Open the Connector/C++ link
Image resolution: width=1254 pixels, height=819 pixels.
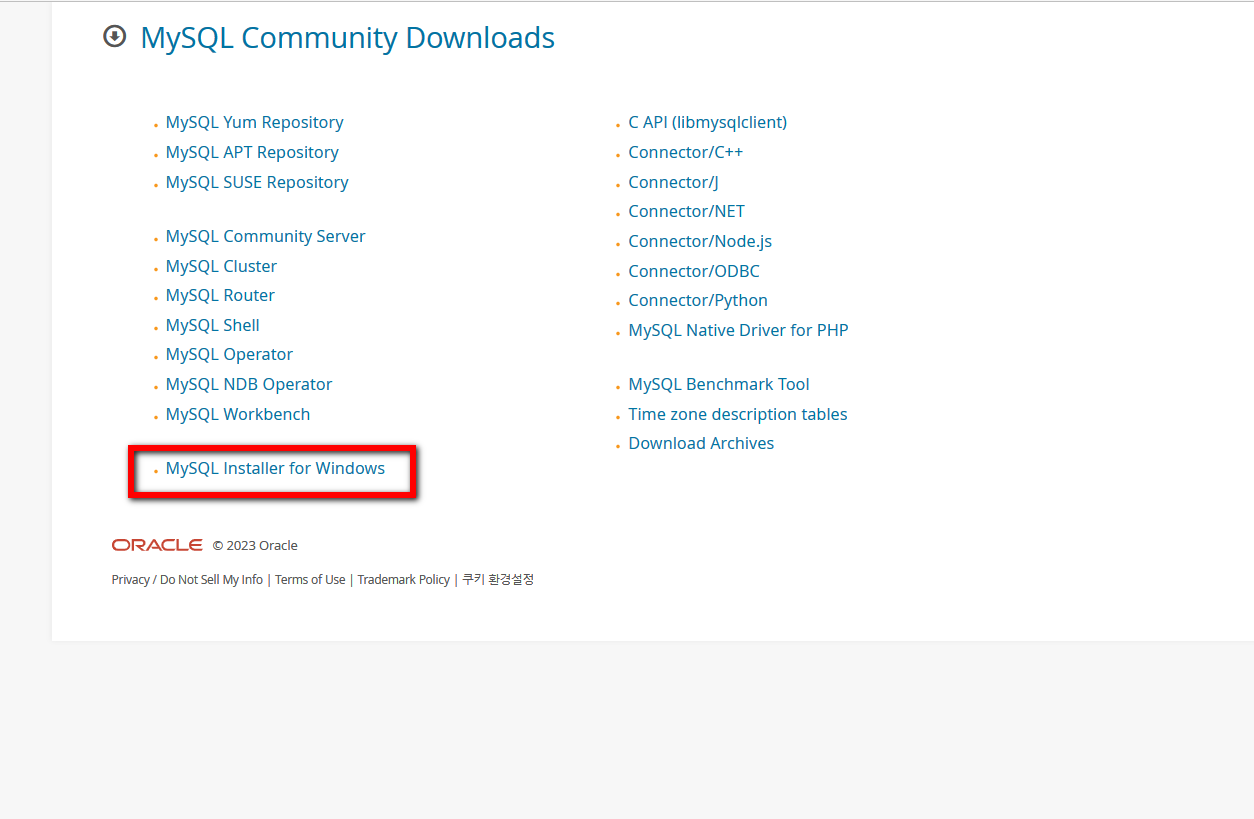(x=686, y=153)
